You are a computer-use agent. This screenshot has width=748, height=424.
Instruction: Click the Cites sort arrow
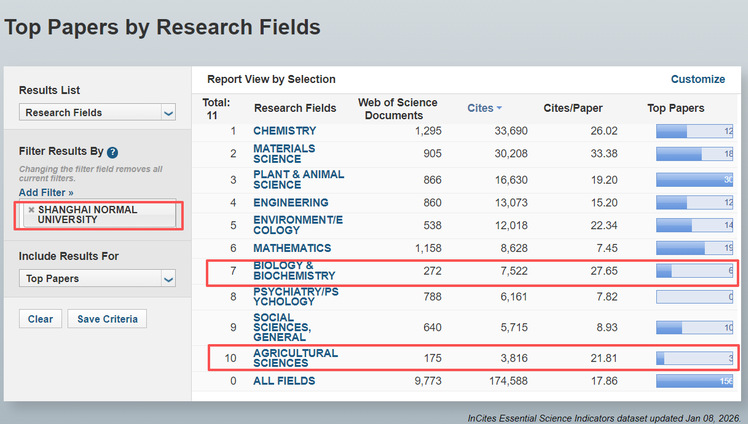click(x=499, y=108)
